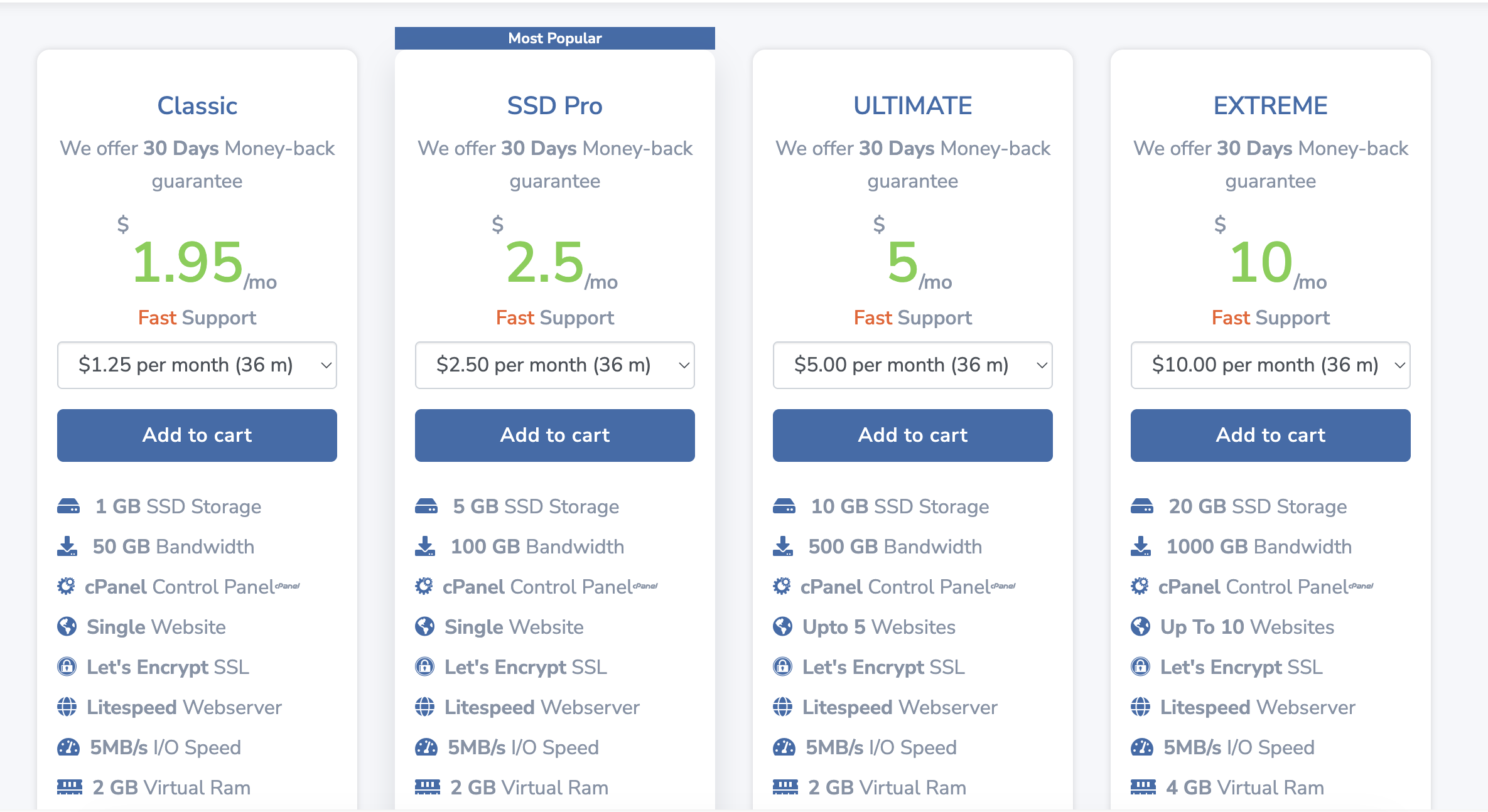Add the ULTIMATE plan to cart
The width and height of the screenshot is (1488, 812).
pos(913,435)
